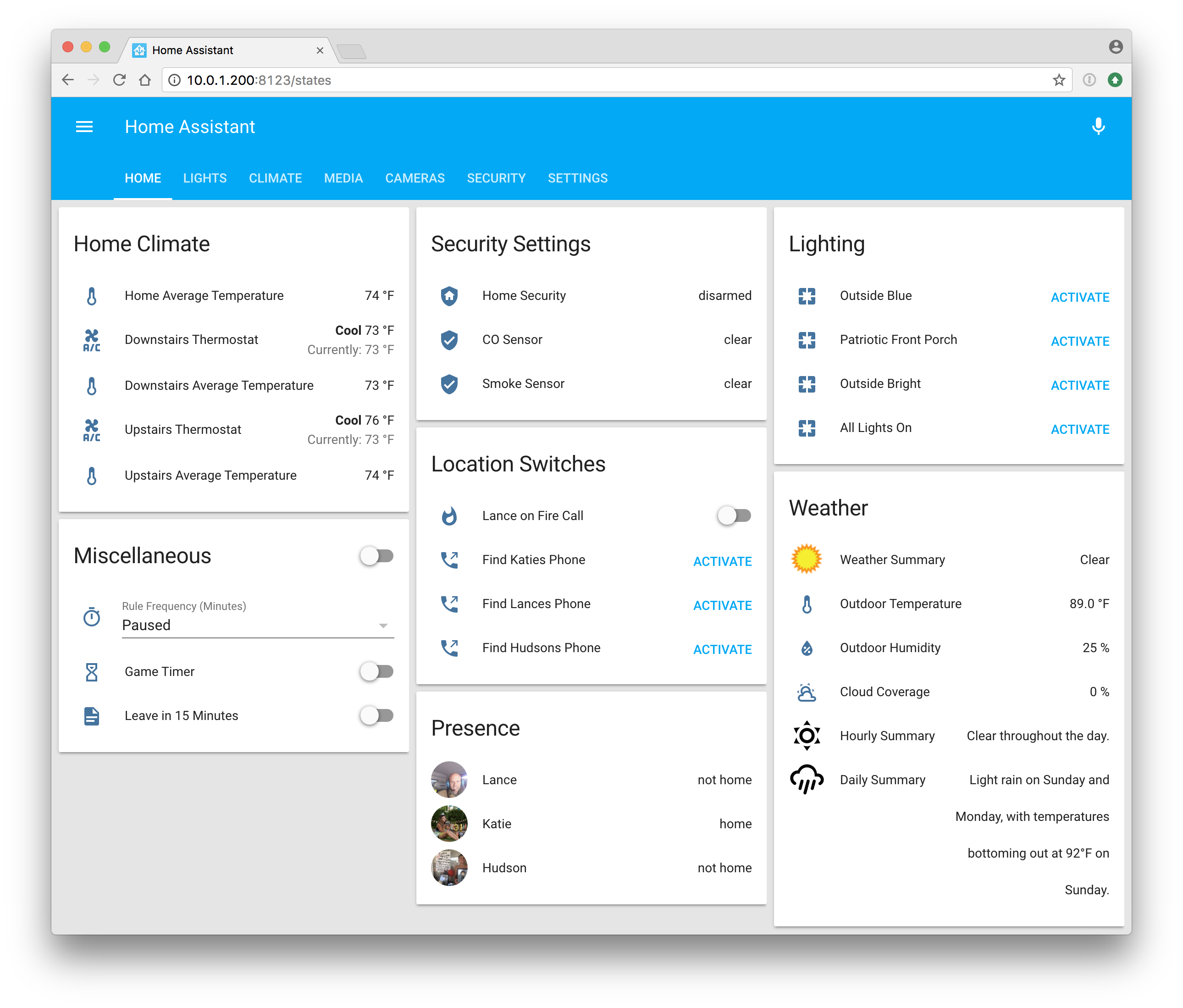Click the microphone voice command icon
1183x1008 pixels.
[1098, 126]
